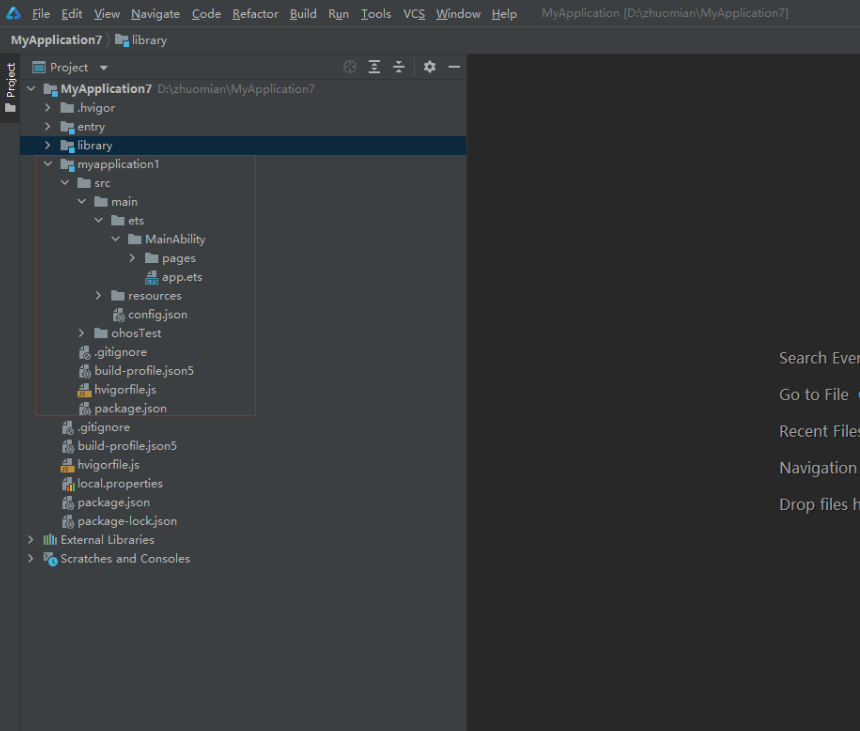The height and width of the screenshot is (731, 860).
Task: Hide the Project panel with minus icon
Action: coord(454,67)
